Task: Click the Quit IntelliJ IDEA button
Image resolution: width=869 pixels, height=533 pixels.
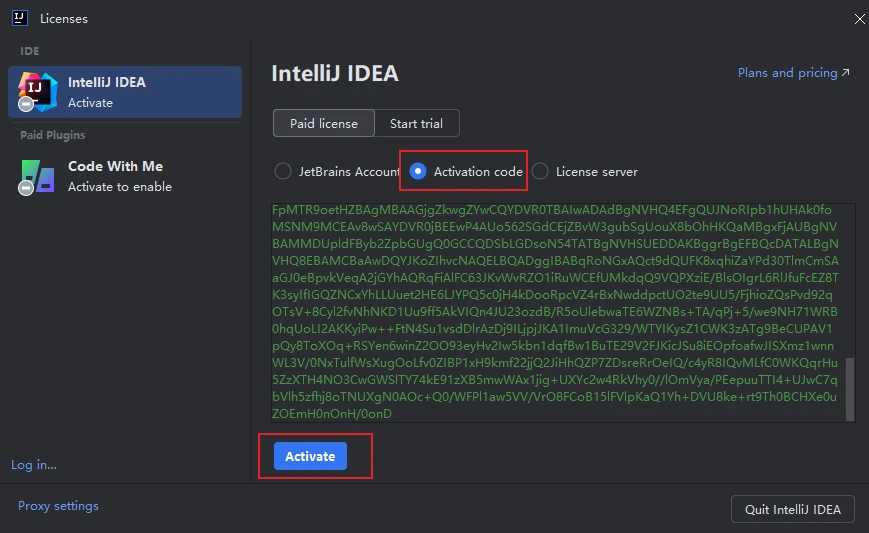Action: pos(793,509)
